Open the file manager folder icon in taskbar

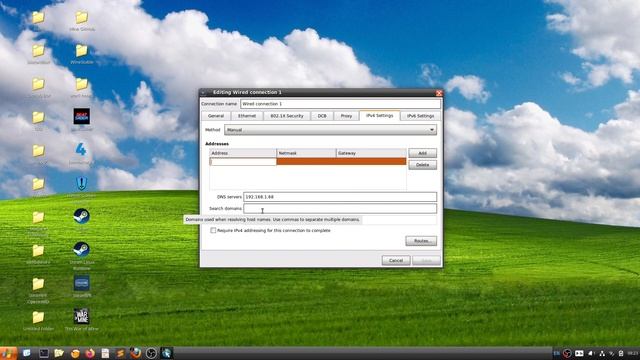[x=59, y=353]
